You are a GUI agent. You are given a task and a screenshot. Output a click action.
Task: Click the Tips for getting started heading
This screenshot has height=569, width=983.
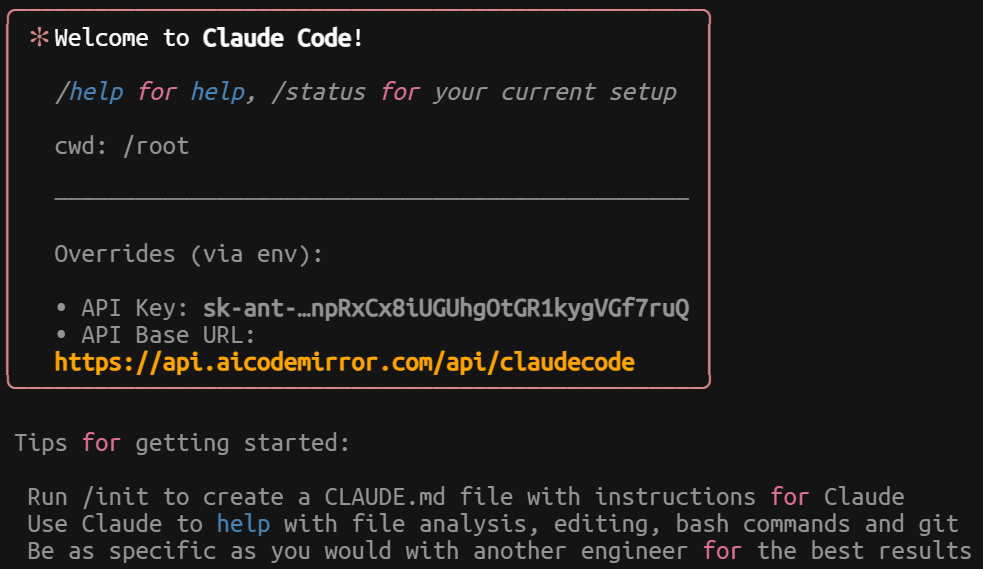(182, 443)
